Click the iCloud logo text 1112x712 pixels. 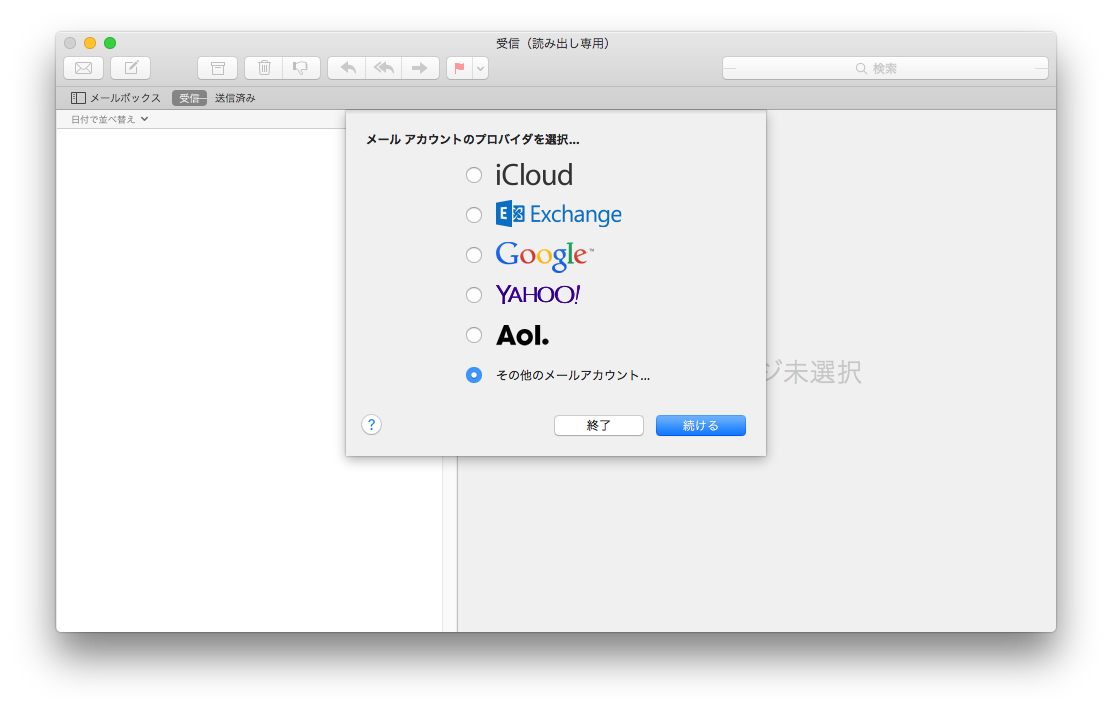pos(534,175)
